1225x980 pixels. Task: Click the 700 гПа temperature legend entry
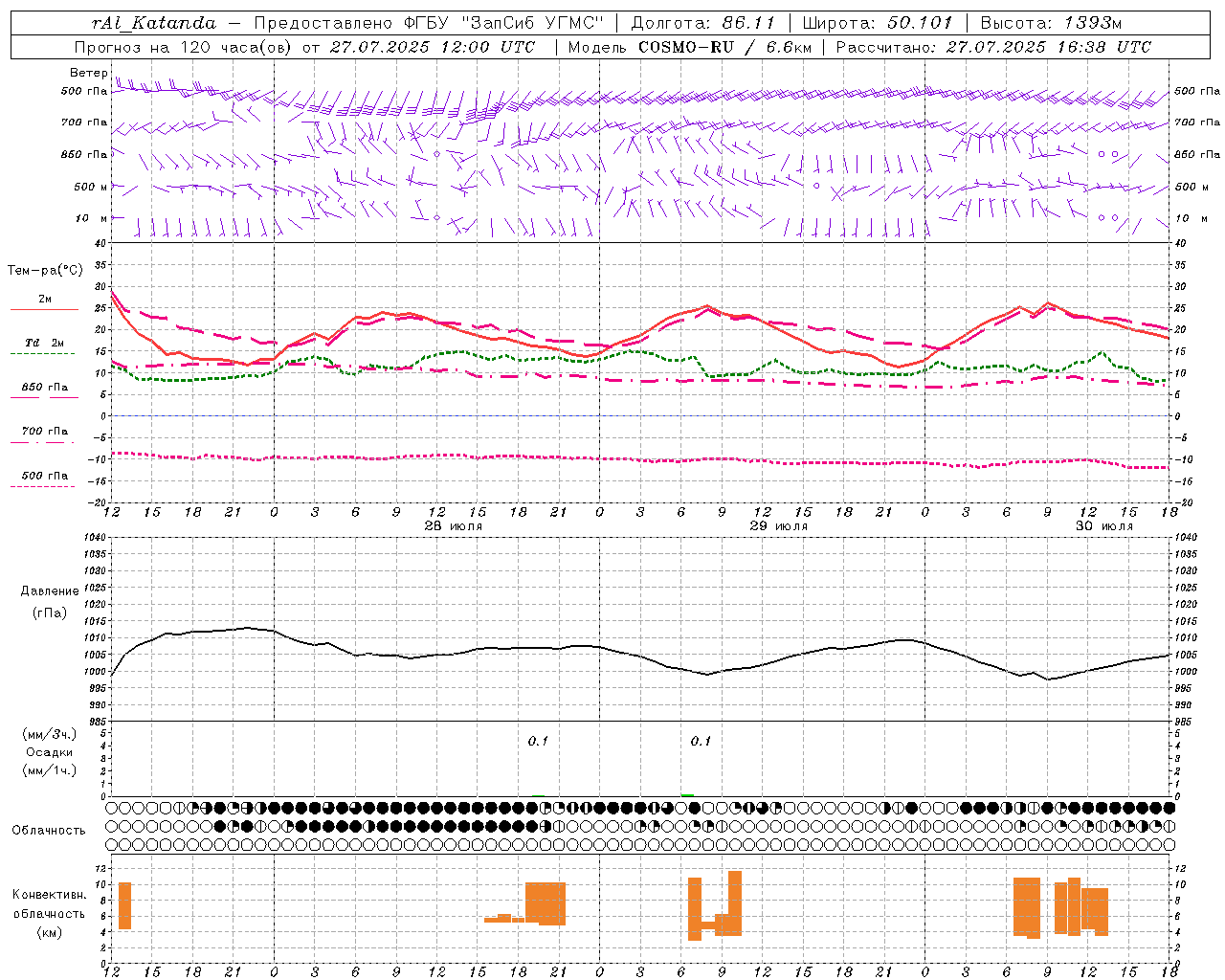[x=44, y=432]
